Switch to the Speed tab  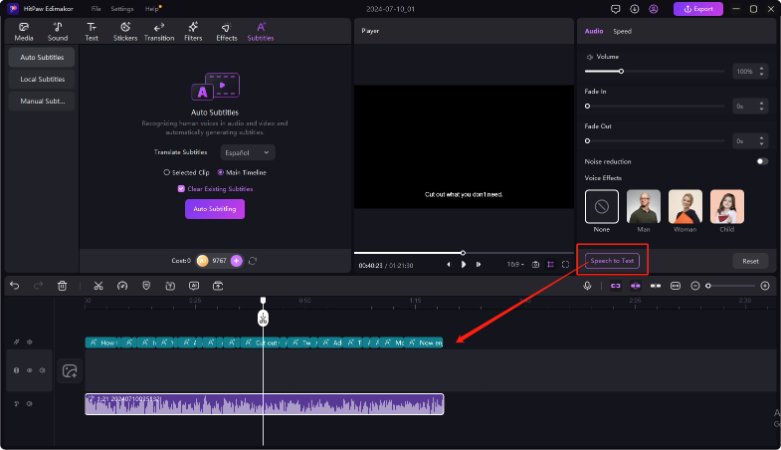pos(622,31)
